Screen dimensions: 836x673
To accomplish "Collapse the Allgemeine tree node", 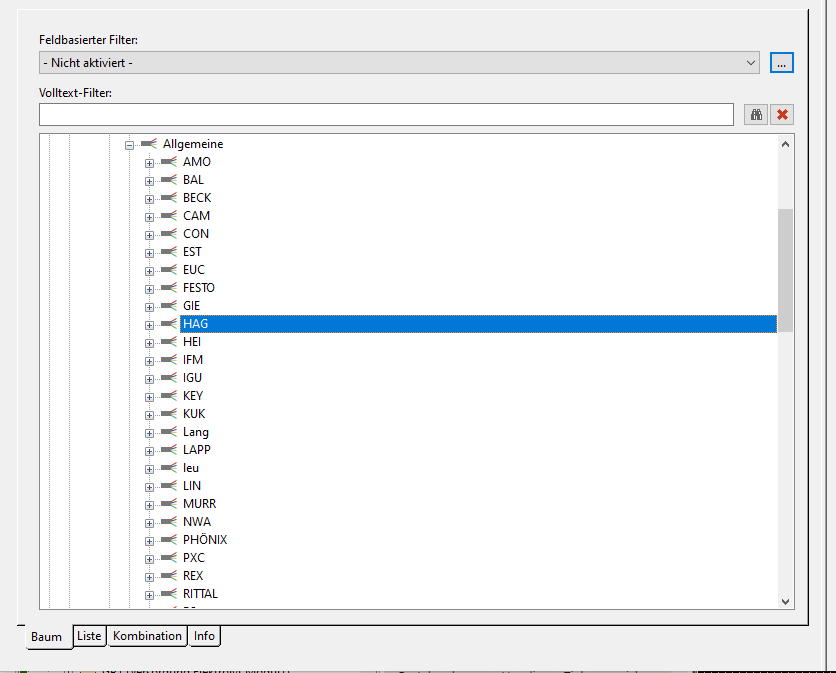I will [x=130, y=145].
